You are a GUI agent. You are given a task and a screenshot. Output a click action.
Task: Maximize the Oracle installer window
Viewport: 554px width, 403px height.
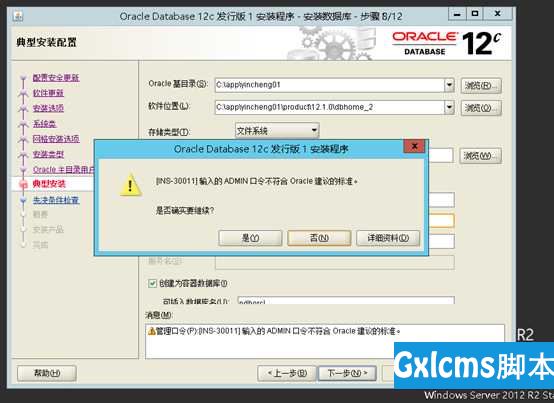pos(475,14)
